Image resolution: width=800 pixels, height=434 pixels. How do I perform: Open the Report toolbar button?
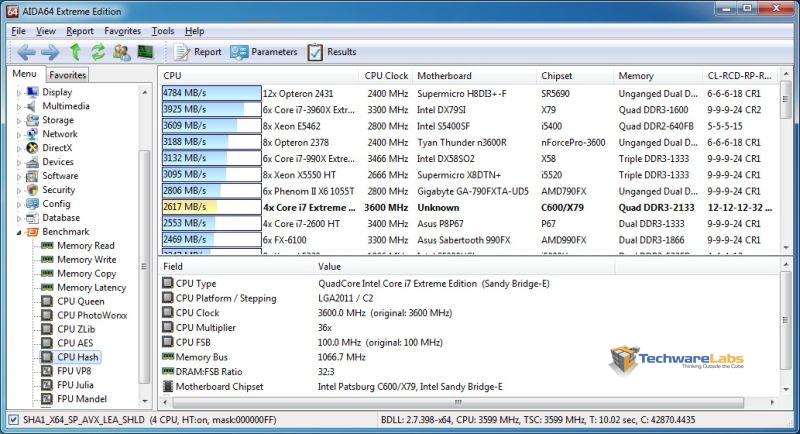198,52
